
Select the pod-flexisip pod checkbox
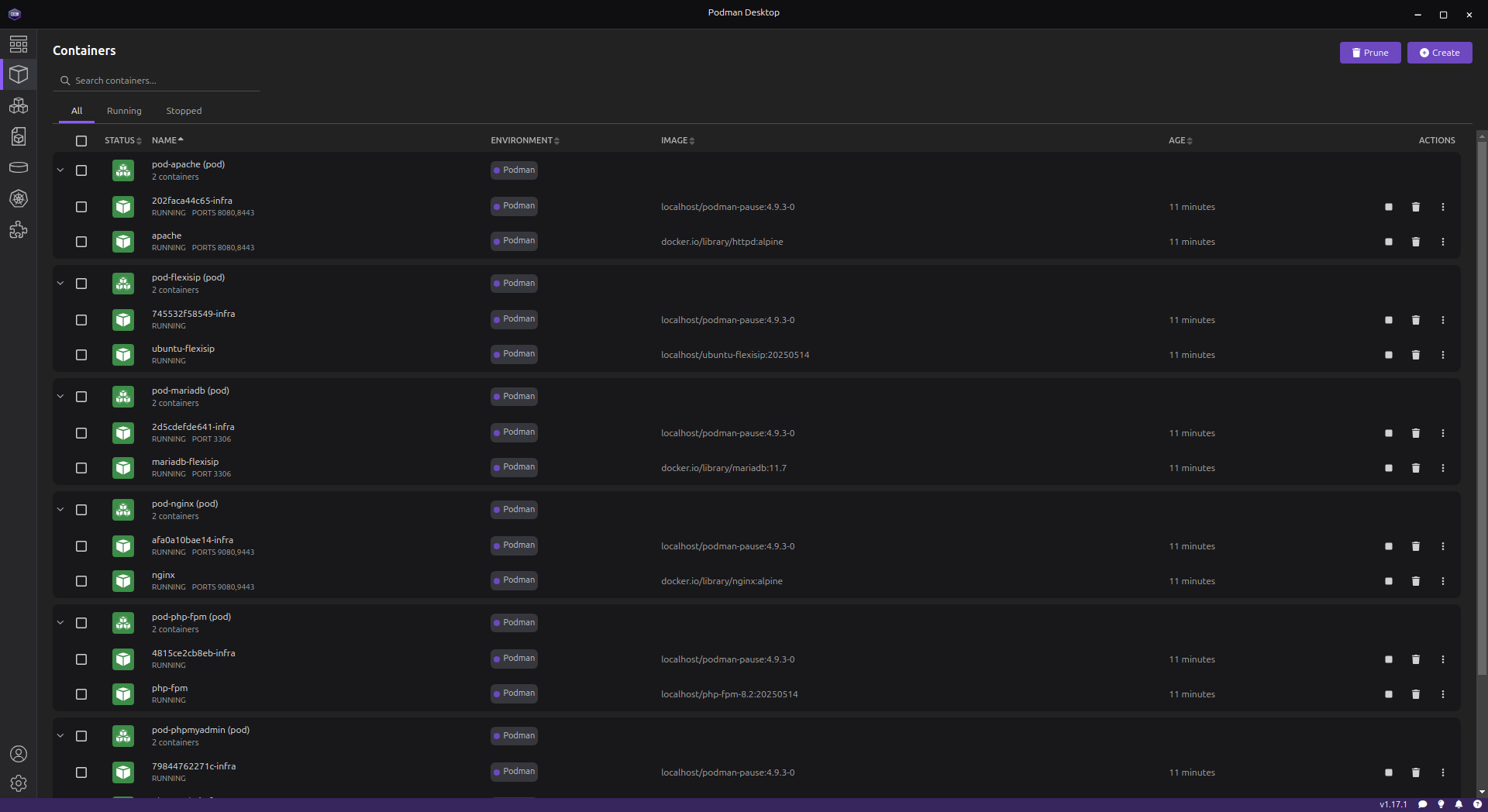(81, 284)
